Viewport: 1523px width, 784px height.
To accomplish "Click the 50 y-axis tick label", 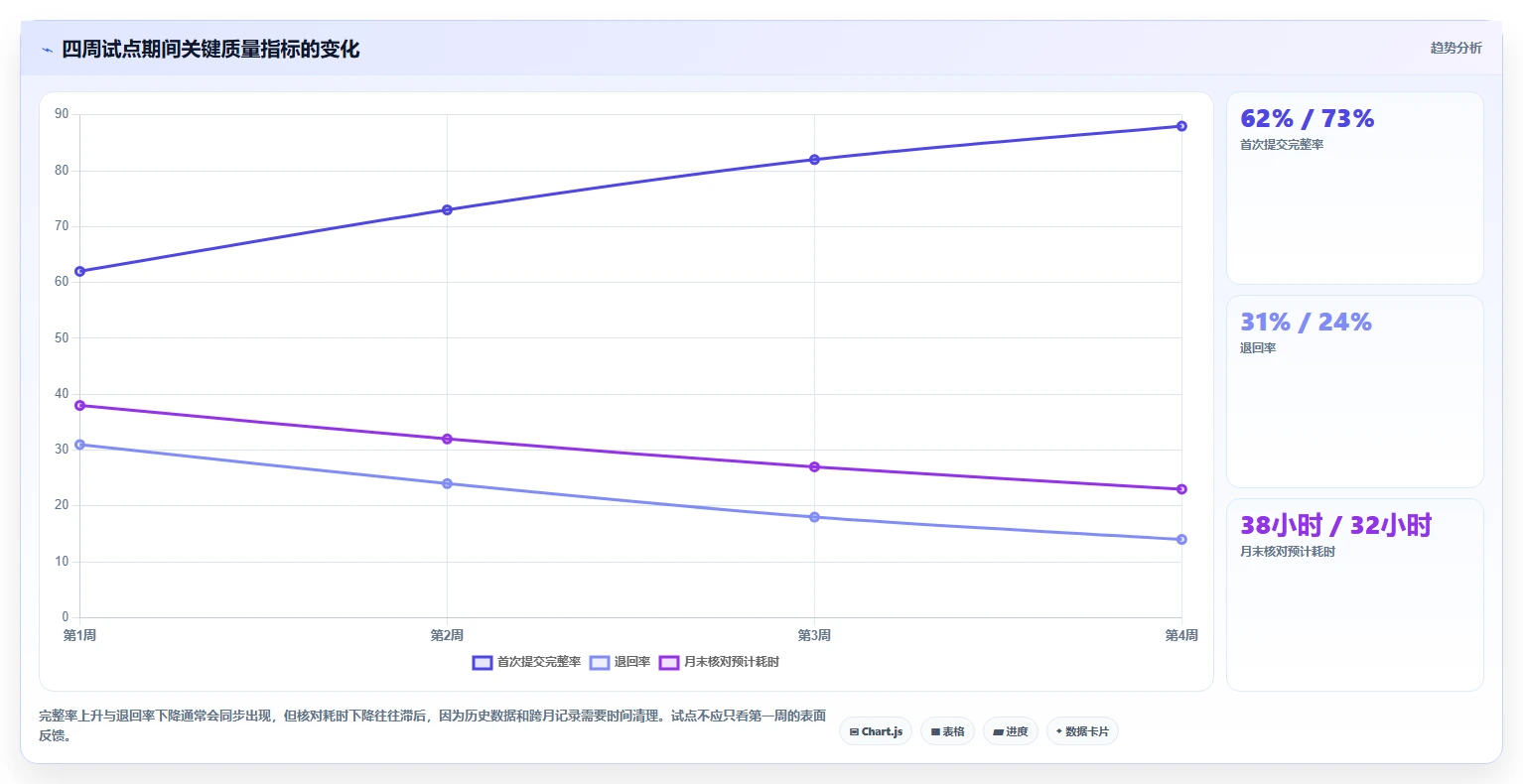I will pyautogui.click(x=62, y=337).
